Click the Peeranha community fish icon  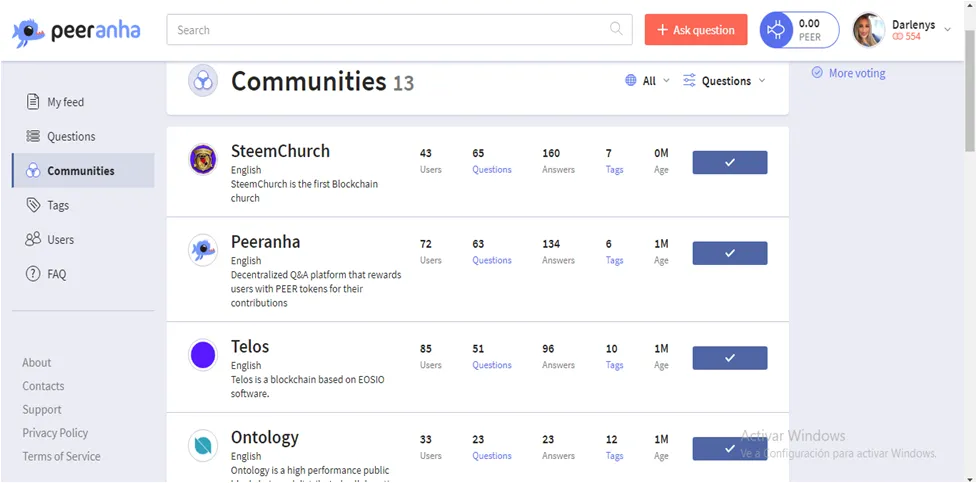203,250
